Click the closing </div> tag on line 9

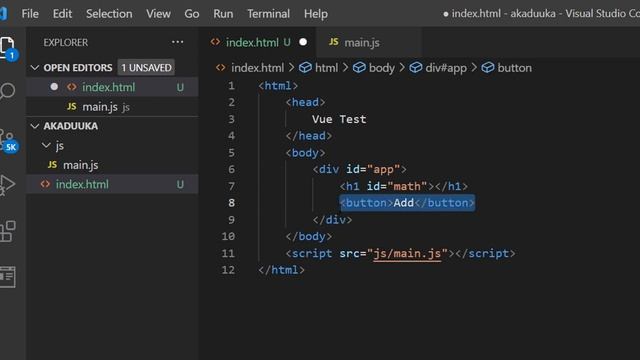point(332,220)
